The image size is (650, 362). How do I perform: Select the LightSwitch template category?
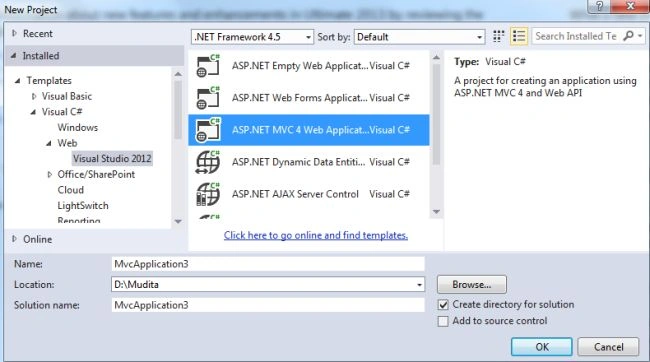pyautogui.click(x=83, y=206)
